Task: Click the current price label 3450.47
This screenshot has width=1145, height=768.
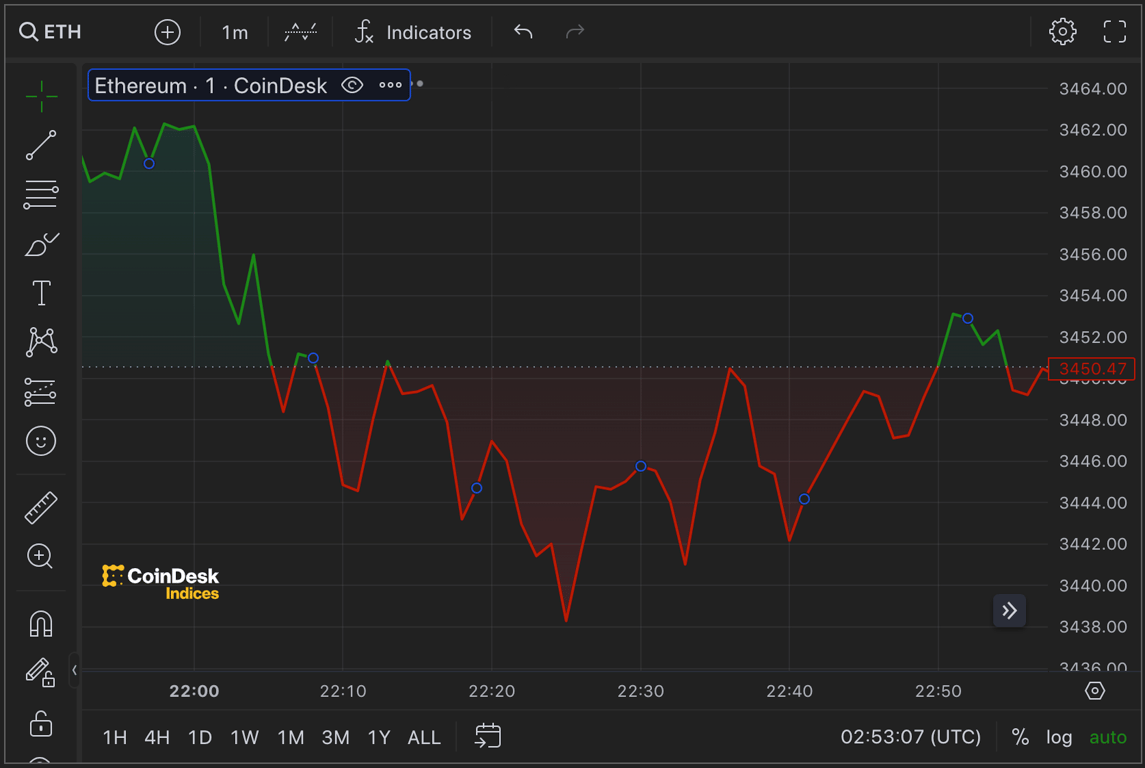Action: click(1092, 369)
